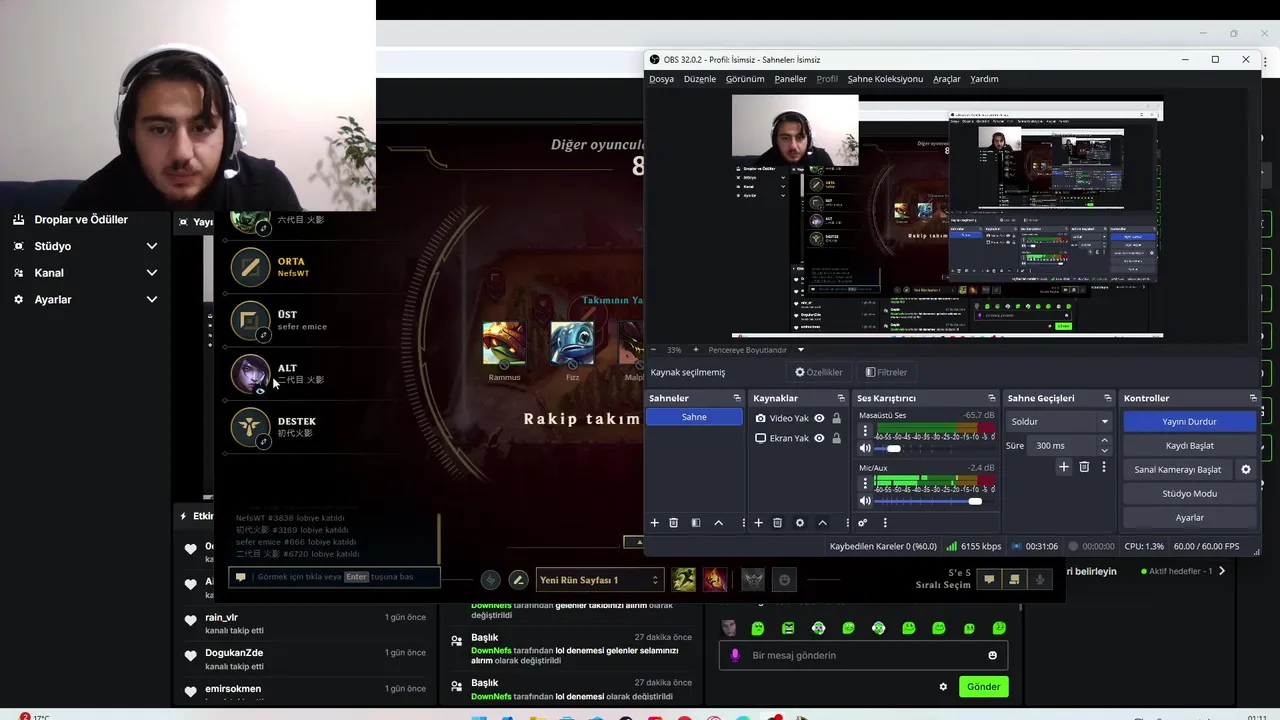Click Bir mesaj gönderin input field
The width and height of the screenshot is (1280, 720).
tap(863, 655)
